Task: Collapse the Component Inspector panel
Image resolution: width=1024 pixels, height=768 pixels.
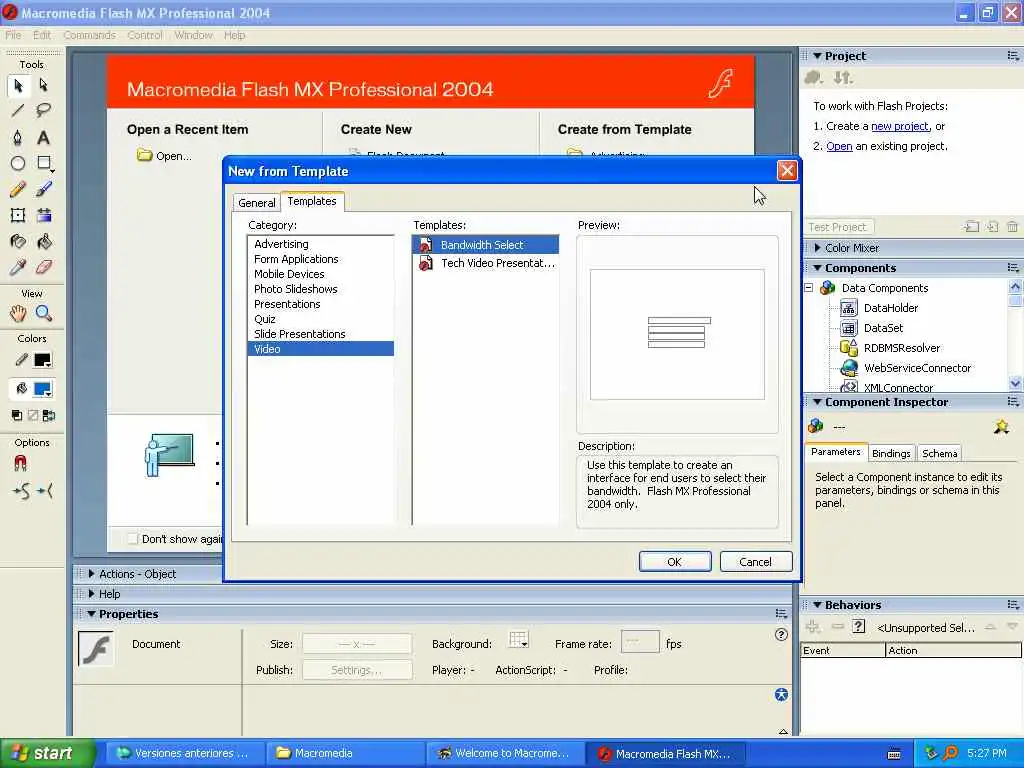Action: click(817, 402)
